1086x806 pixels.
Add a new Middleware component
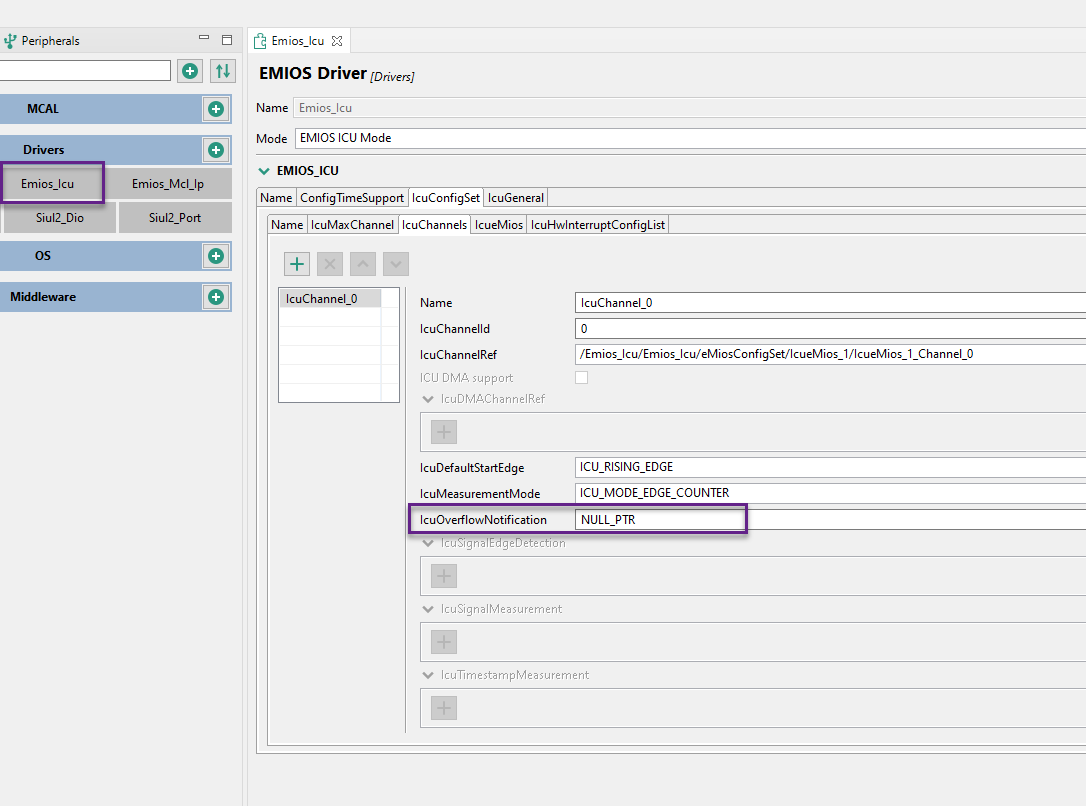tap(215, 297)
